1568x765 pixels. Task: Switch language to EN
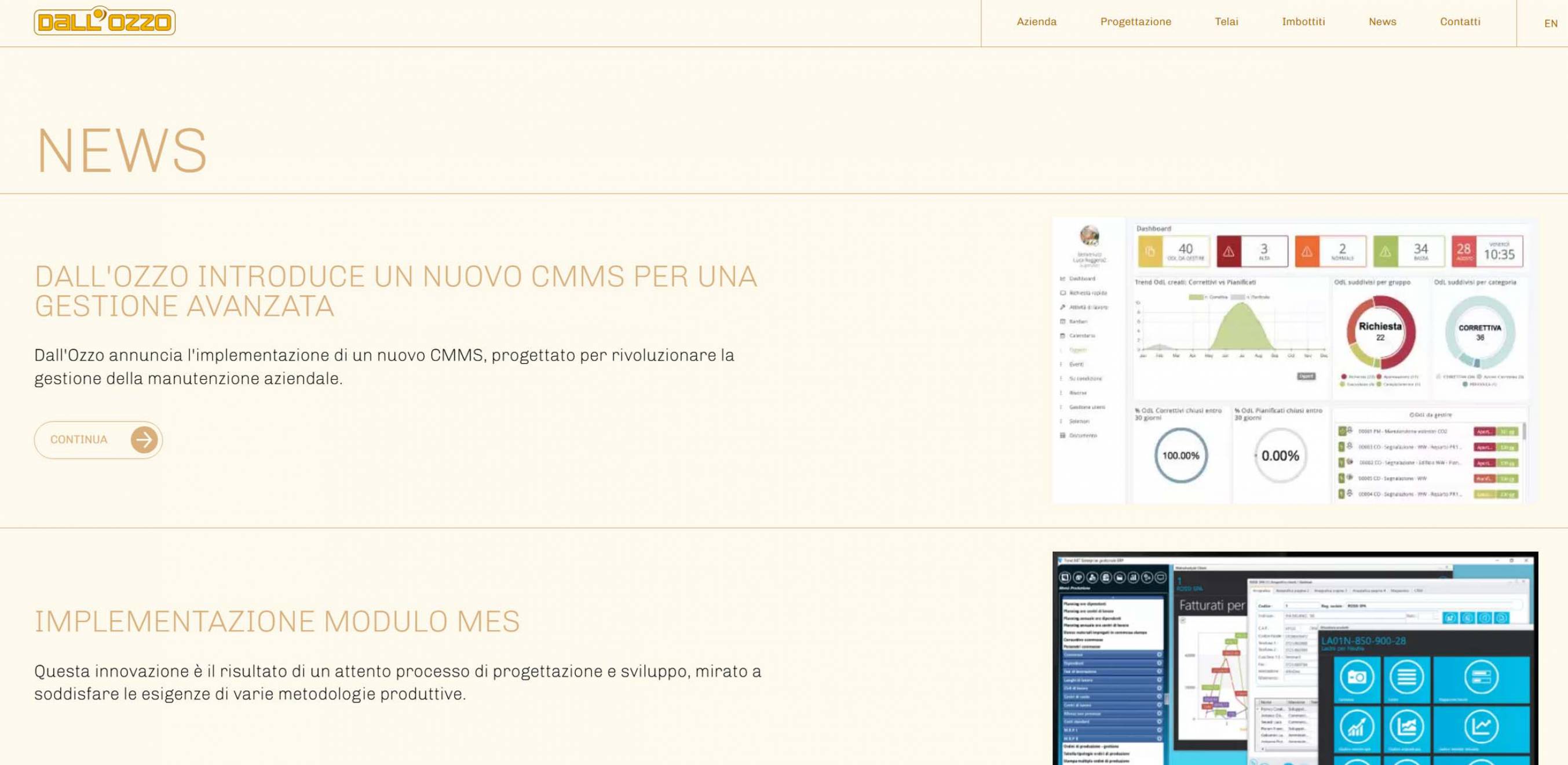click(1551, 24)
